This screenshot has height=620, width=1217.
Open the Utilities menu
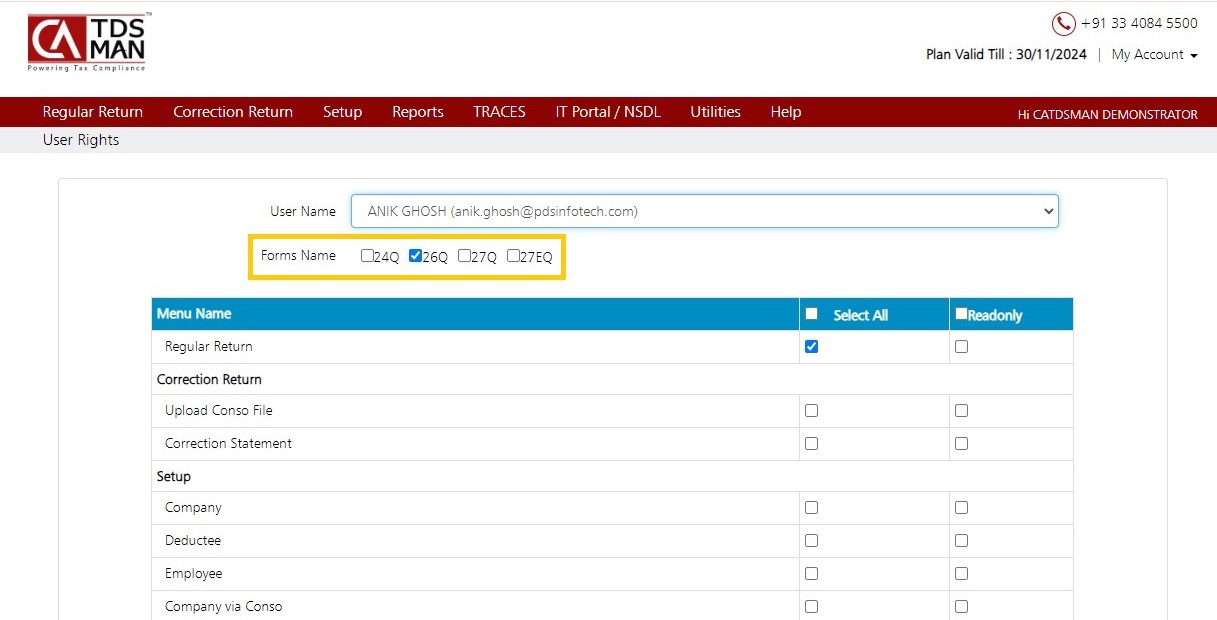click(715, 112)
